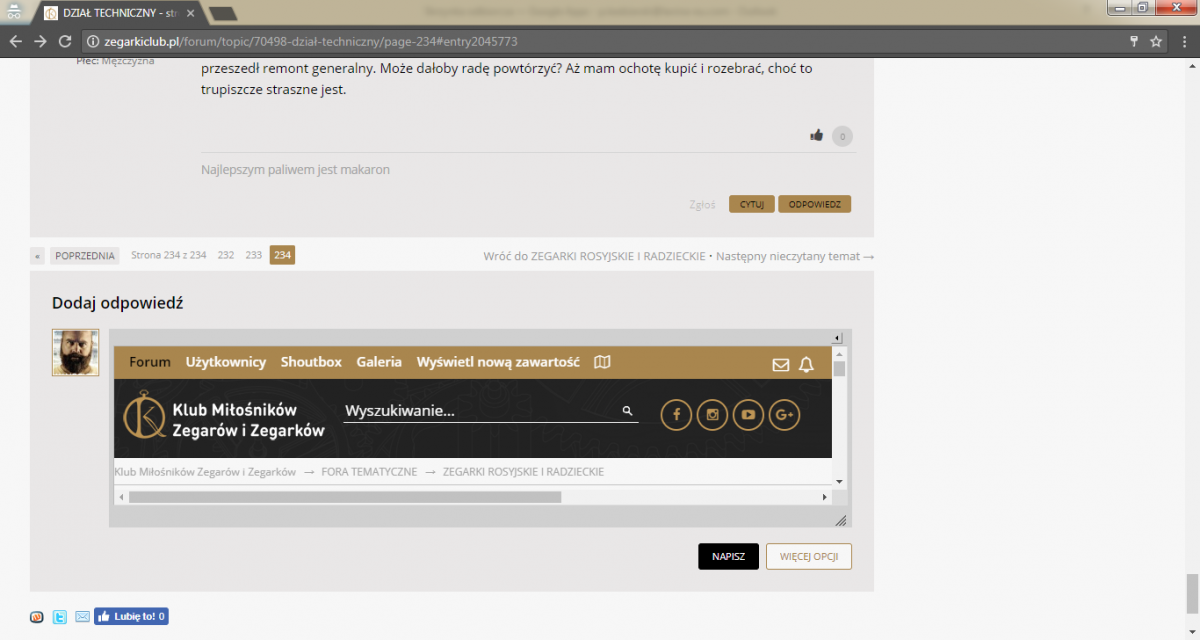Share via the orange social bookmark icon
This screenshot has height=640, width=1200.
(37, 617)
